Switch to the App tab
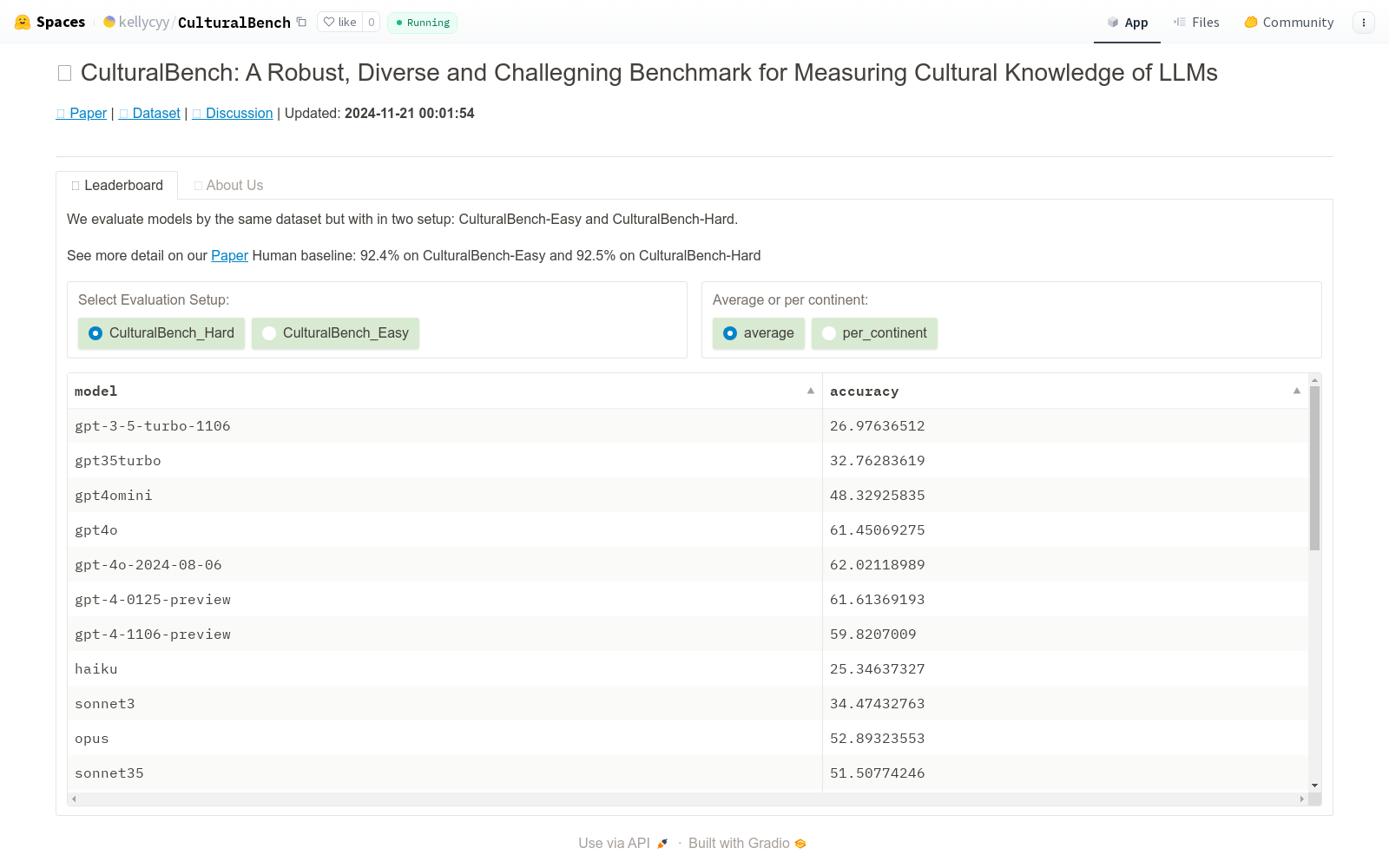 (1127, 22)
